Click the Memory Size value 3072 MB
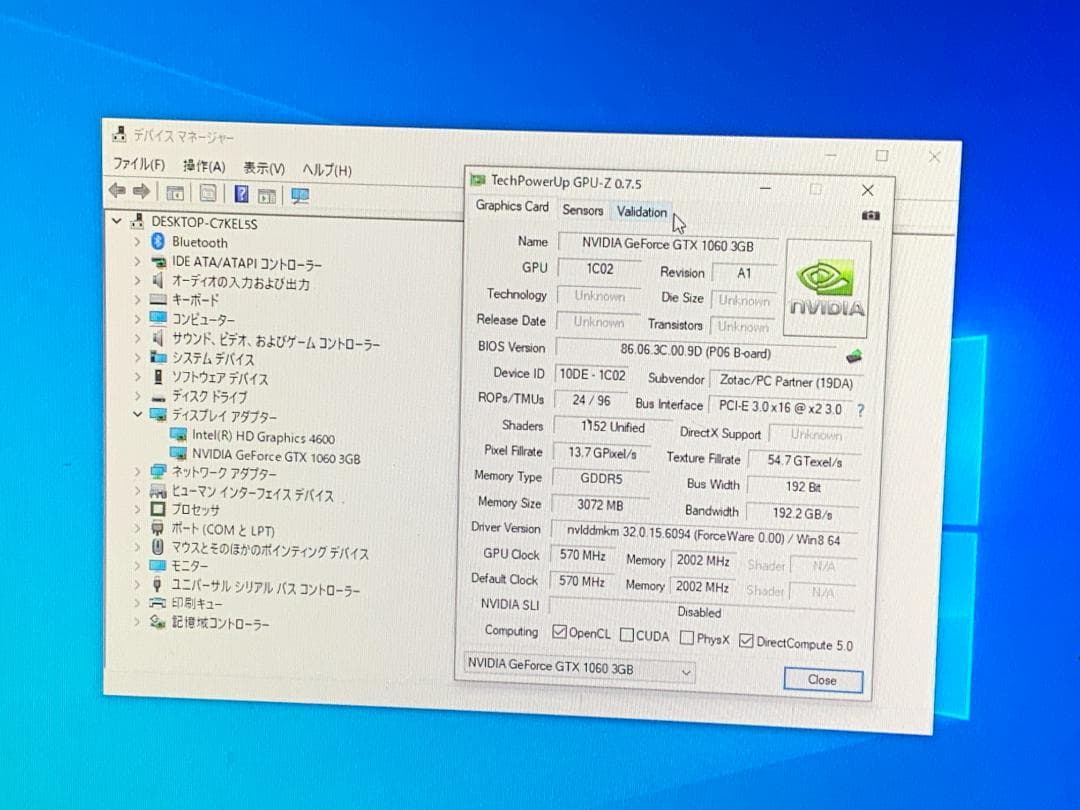The width and height of the screenshot is (1080, 810). tap(601, 505)
